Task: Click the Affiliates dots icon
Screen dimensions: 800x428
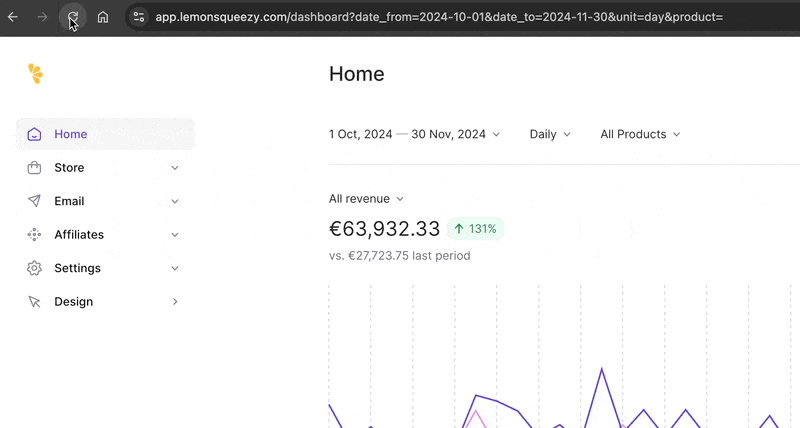Action: 35,235
